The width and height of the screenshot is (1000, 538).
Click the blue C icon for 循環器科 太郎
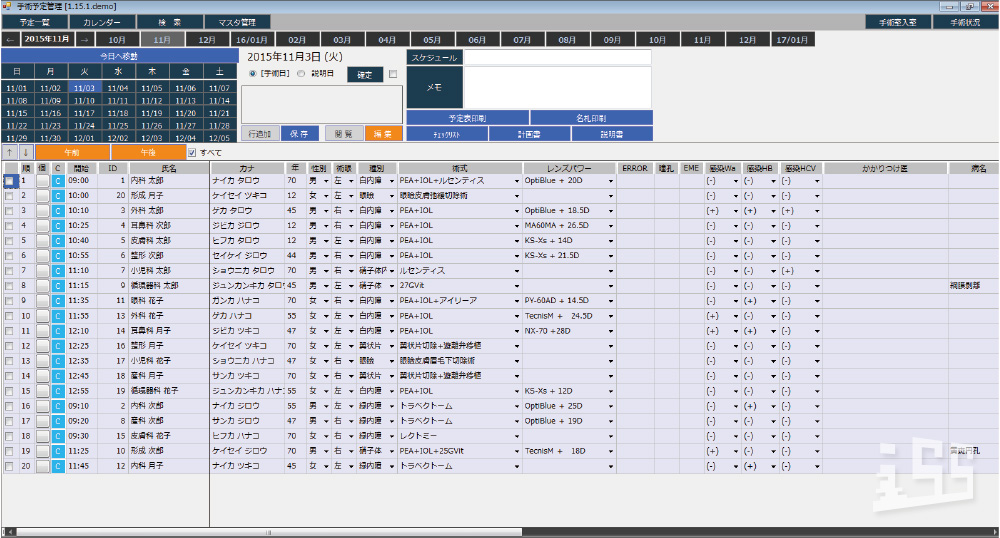[57, 286]
